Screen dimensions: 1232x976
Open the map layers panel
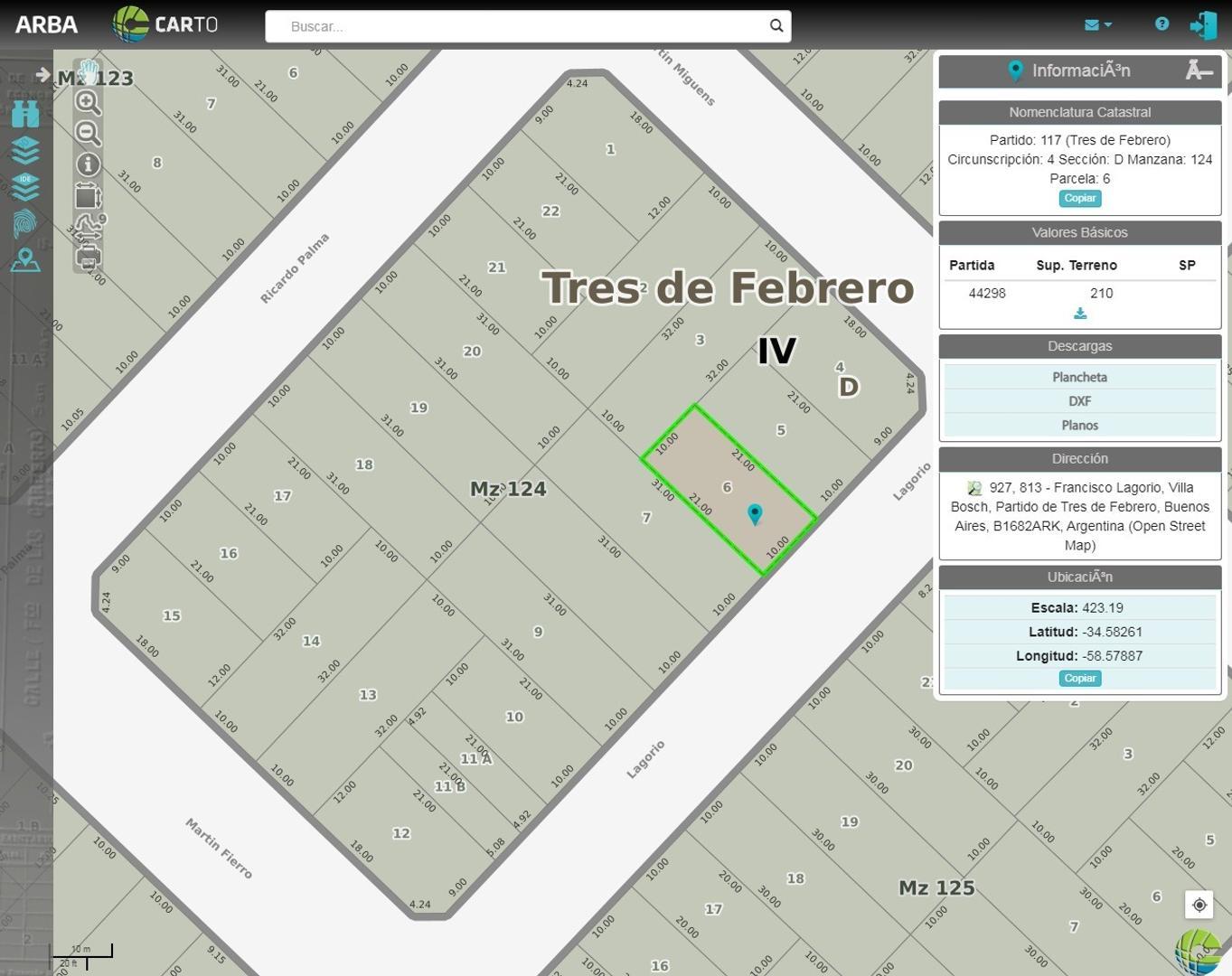25,150
